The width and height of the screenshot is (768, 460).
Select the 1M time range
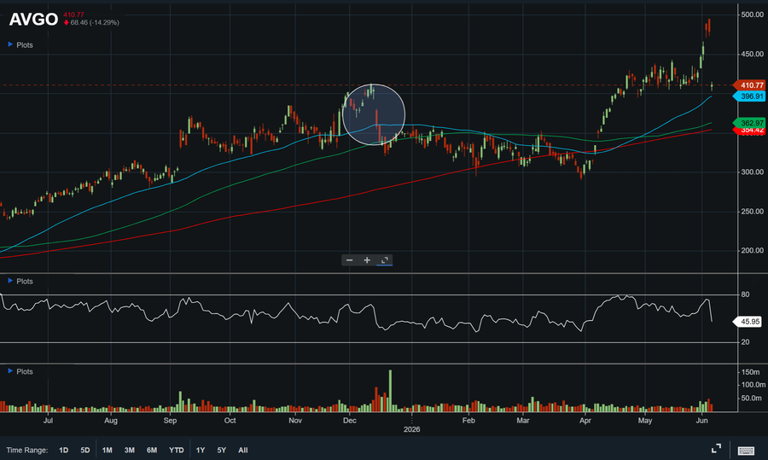click(107, 450)
